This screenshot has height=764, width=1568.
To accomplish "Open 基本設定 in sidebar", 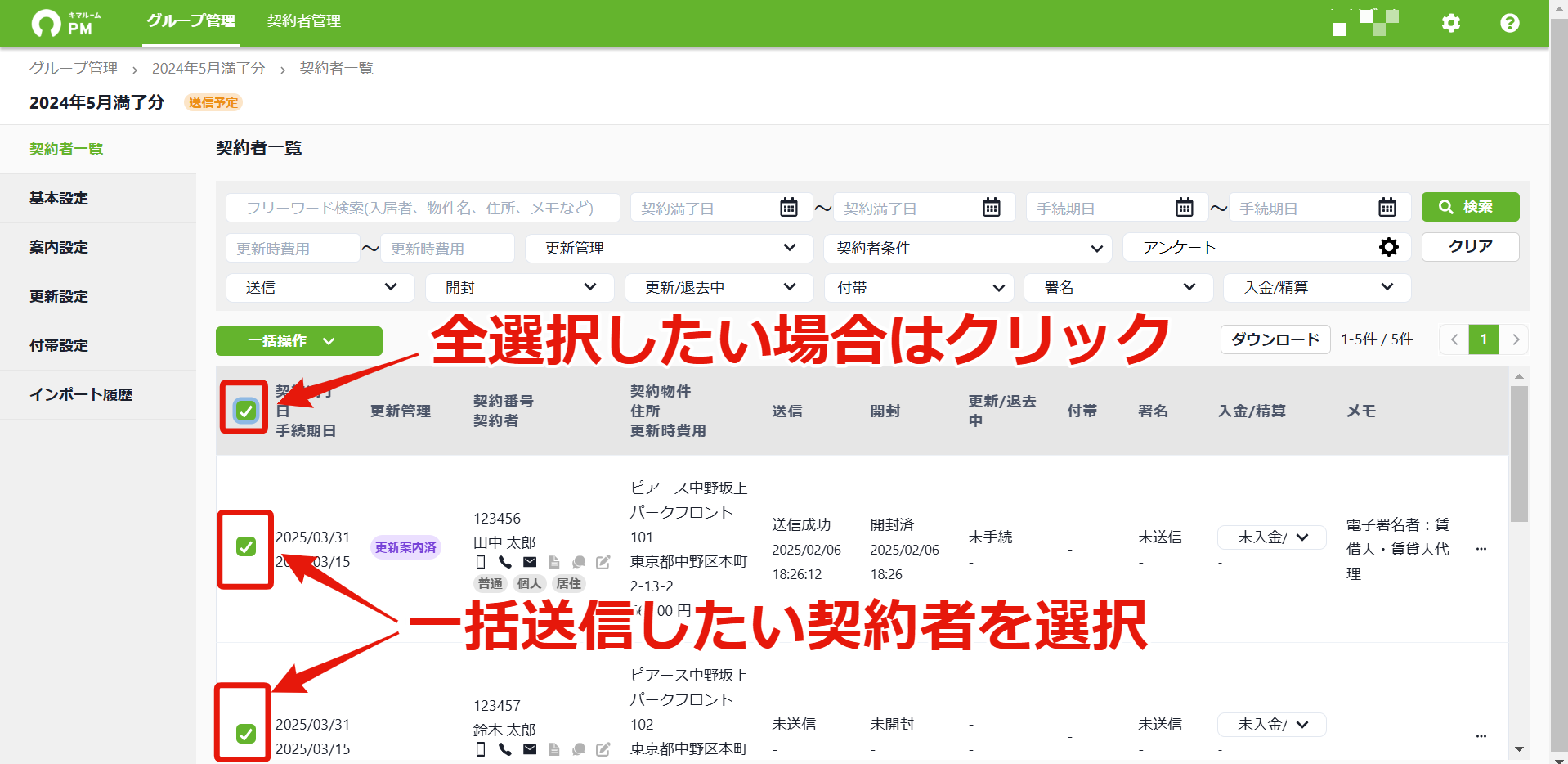I will [98, 198].
